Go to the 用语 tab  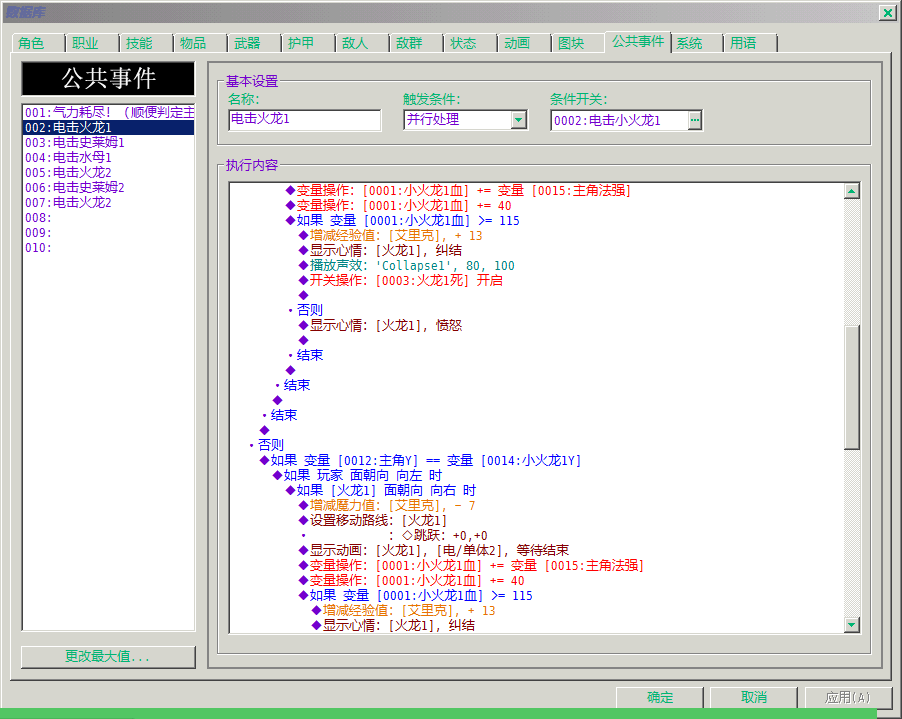pyautogui.click(x=751, y=43)
